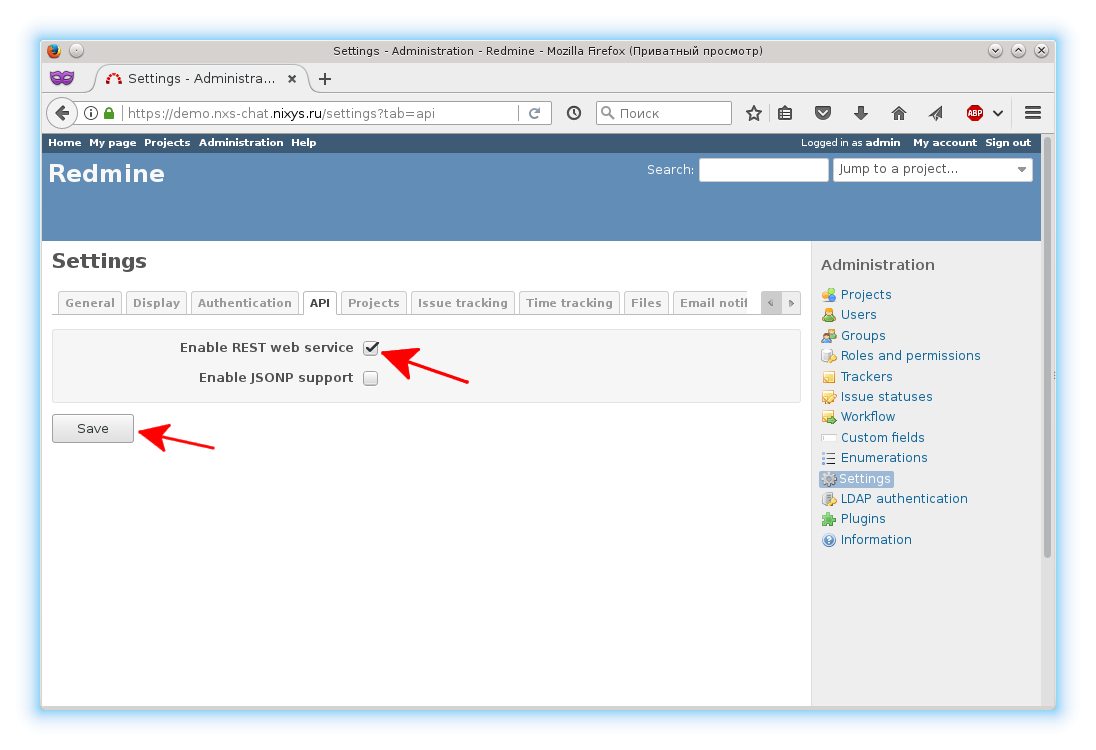Open the downloads arrow icon
This screenshot has width=1096, height=750.
(x=861, y=113)
